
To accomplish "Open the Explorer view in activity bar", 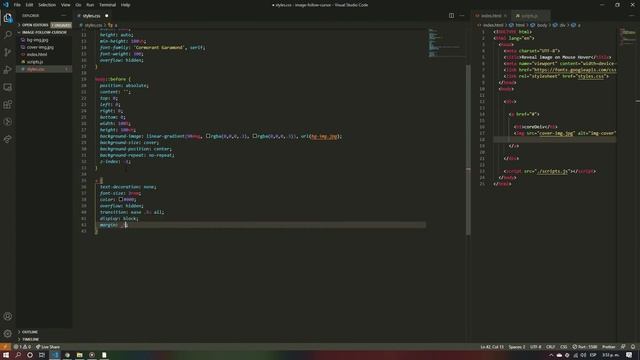I will point(8,18).
